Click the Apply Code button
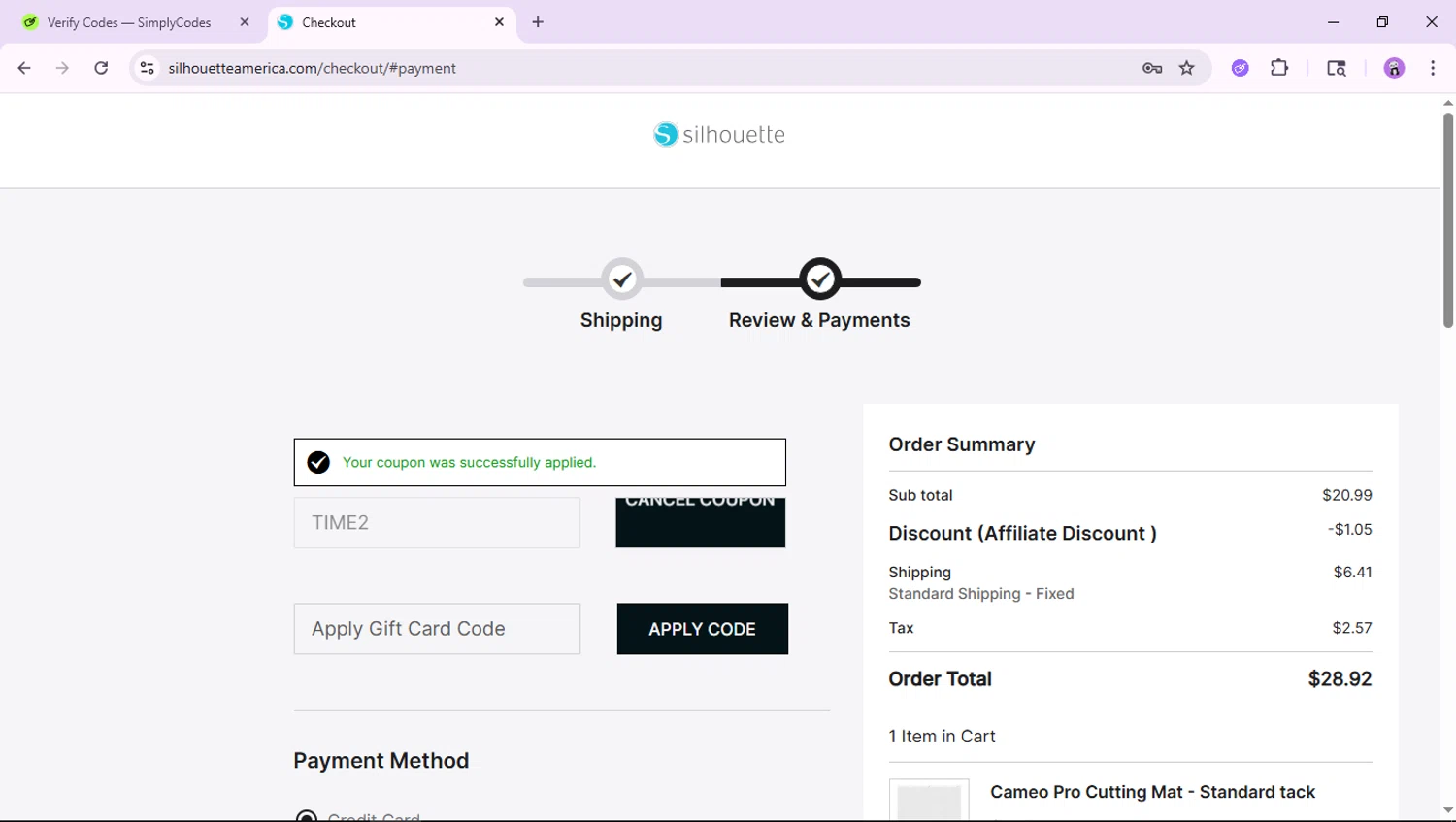 click(x=702, y=629)
